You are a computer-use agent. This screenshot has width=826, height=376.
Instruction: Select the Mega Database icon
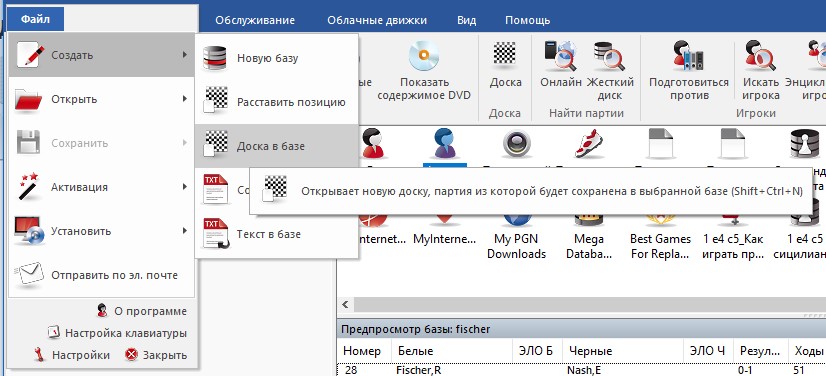coord(589,246)
